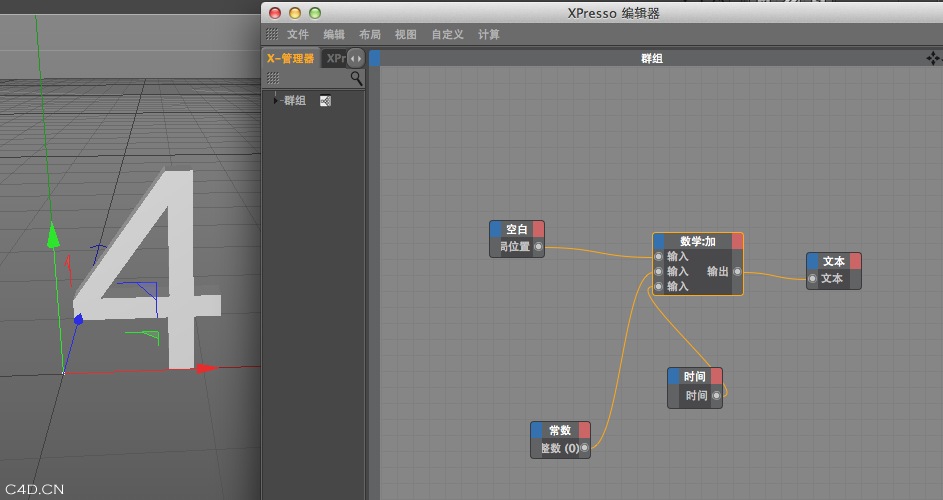Select the 空白 node title
The image size is (943, 500).
point(517,229)
